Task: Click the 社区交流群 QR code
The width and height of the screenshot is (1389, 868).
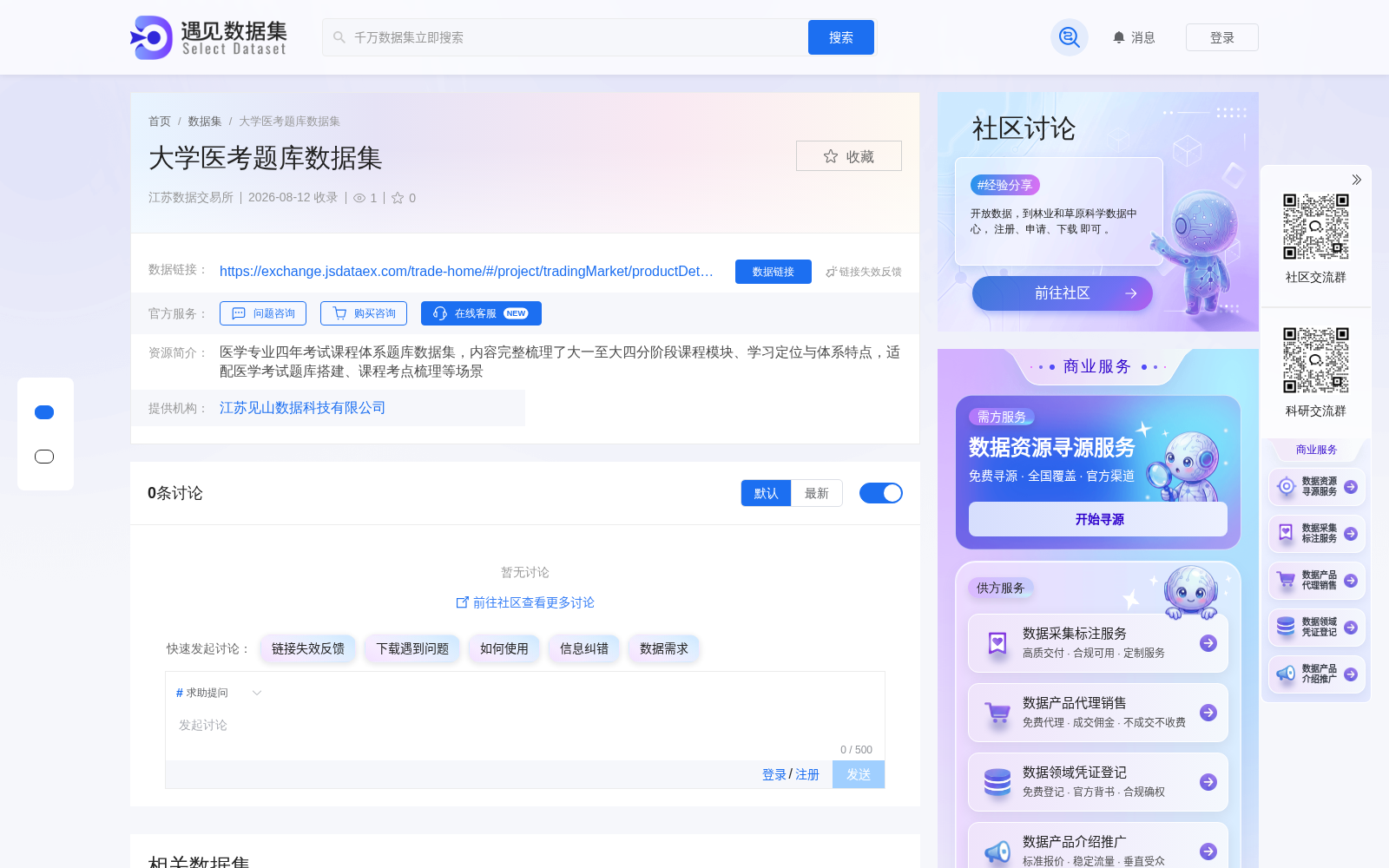Action: click(x=1316, y=227)
